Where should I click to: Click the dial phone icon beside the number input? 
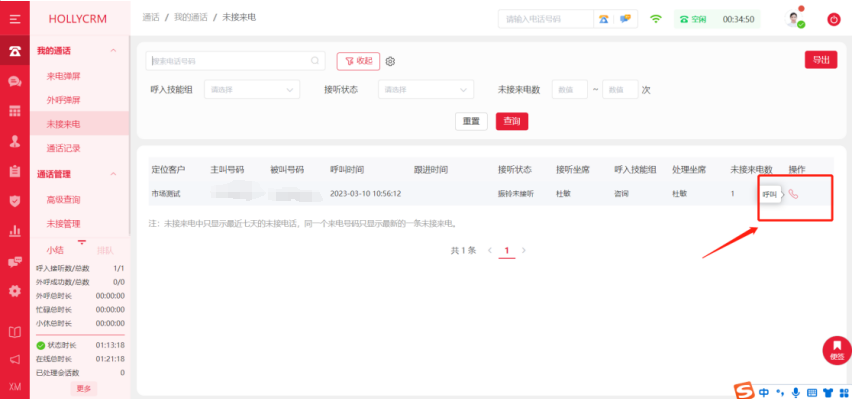point(604,19)
